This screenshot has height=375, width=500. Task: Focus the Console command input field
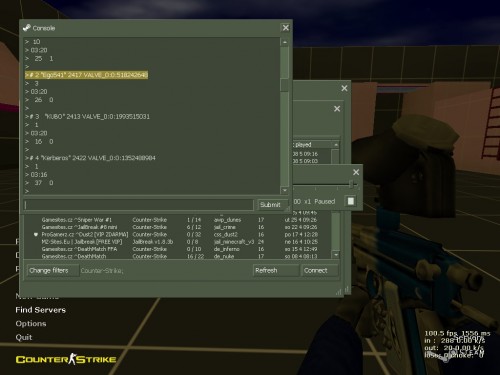139,205
